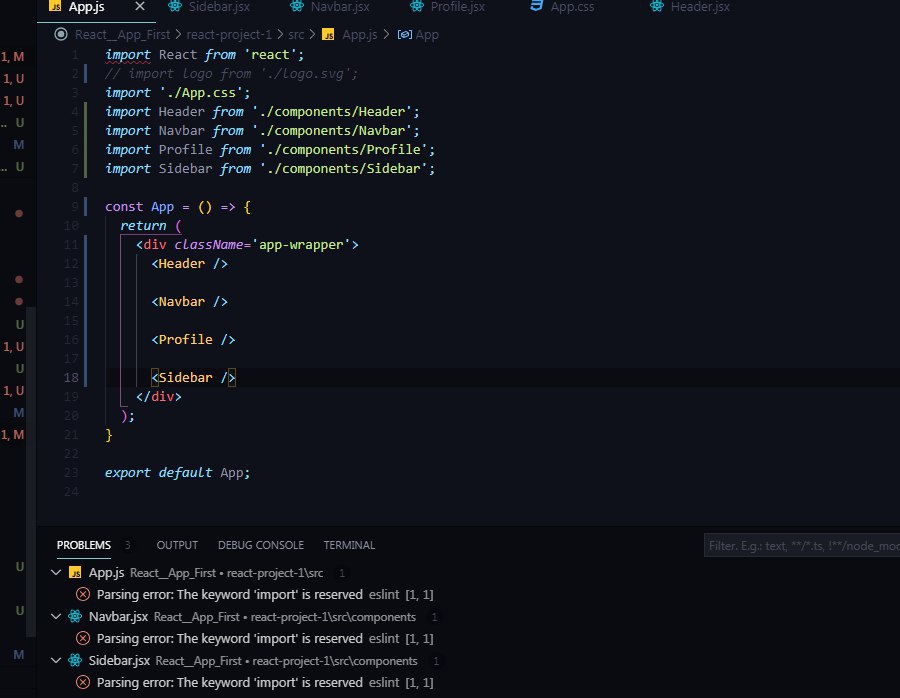Focus the Problems filter input field
Screen dimensions: 900x698
pyautogui.click(x=800, y=546)
